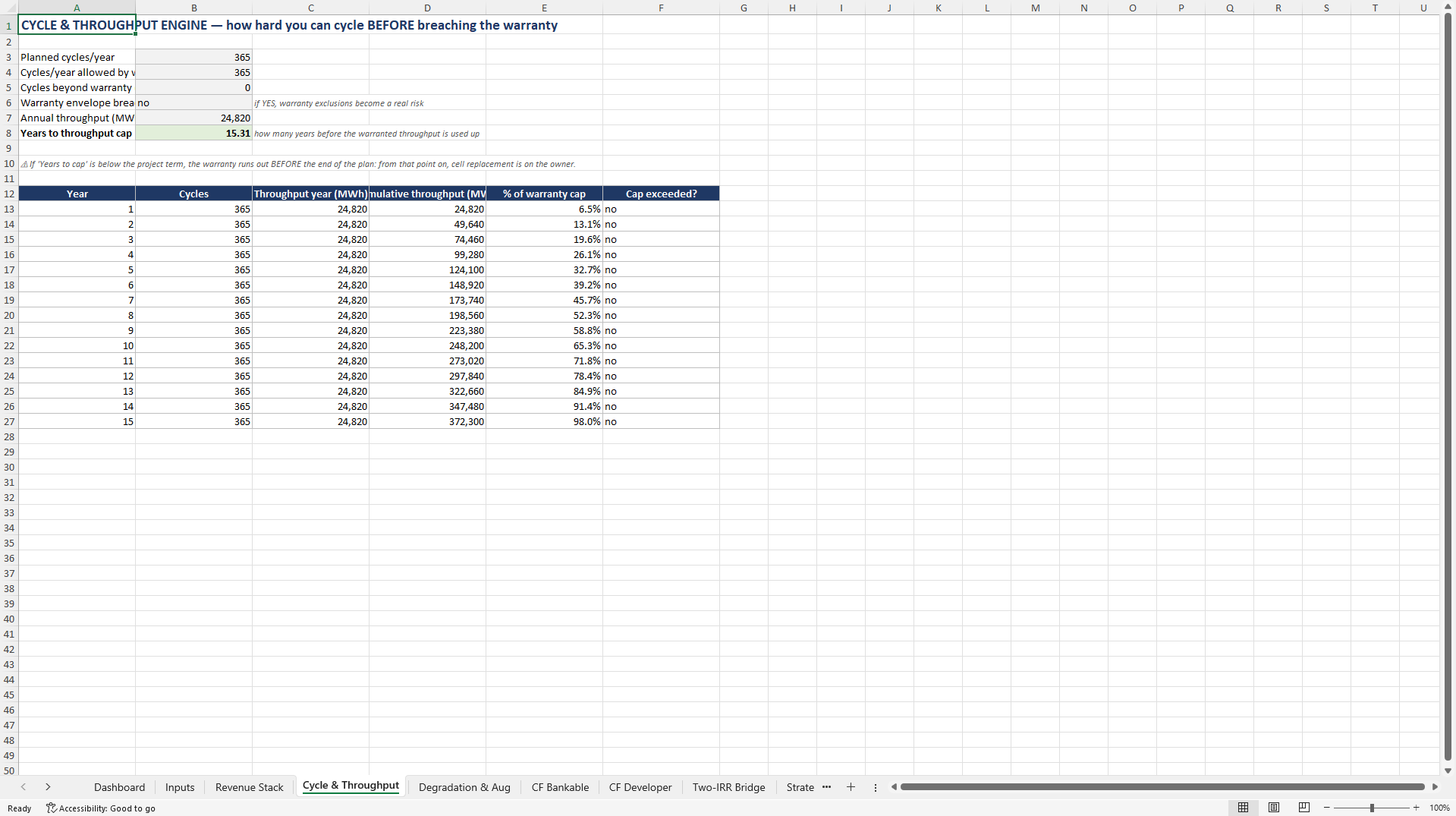Select the 52.3% cell in year 8

click(x=544, y=315)
